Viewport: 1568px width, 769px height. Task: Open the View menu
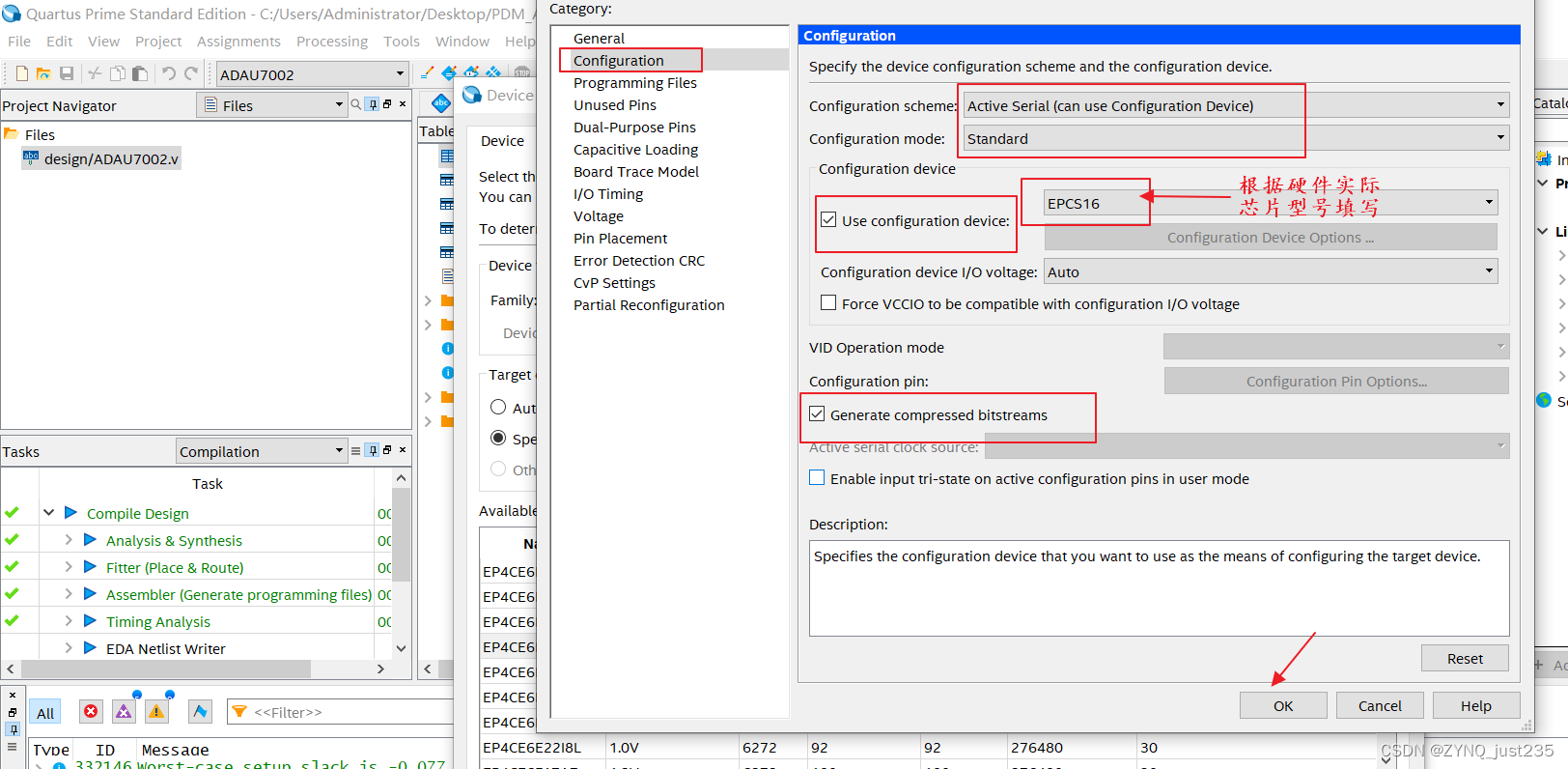pyautogui.click(x=103, y=42)
